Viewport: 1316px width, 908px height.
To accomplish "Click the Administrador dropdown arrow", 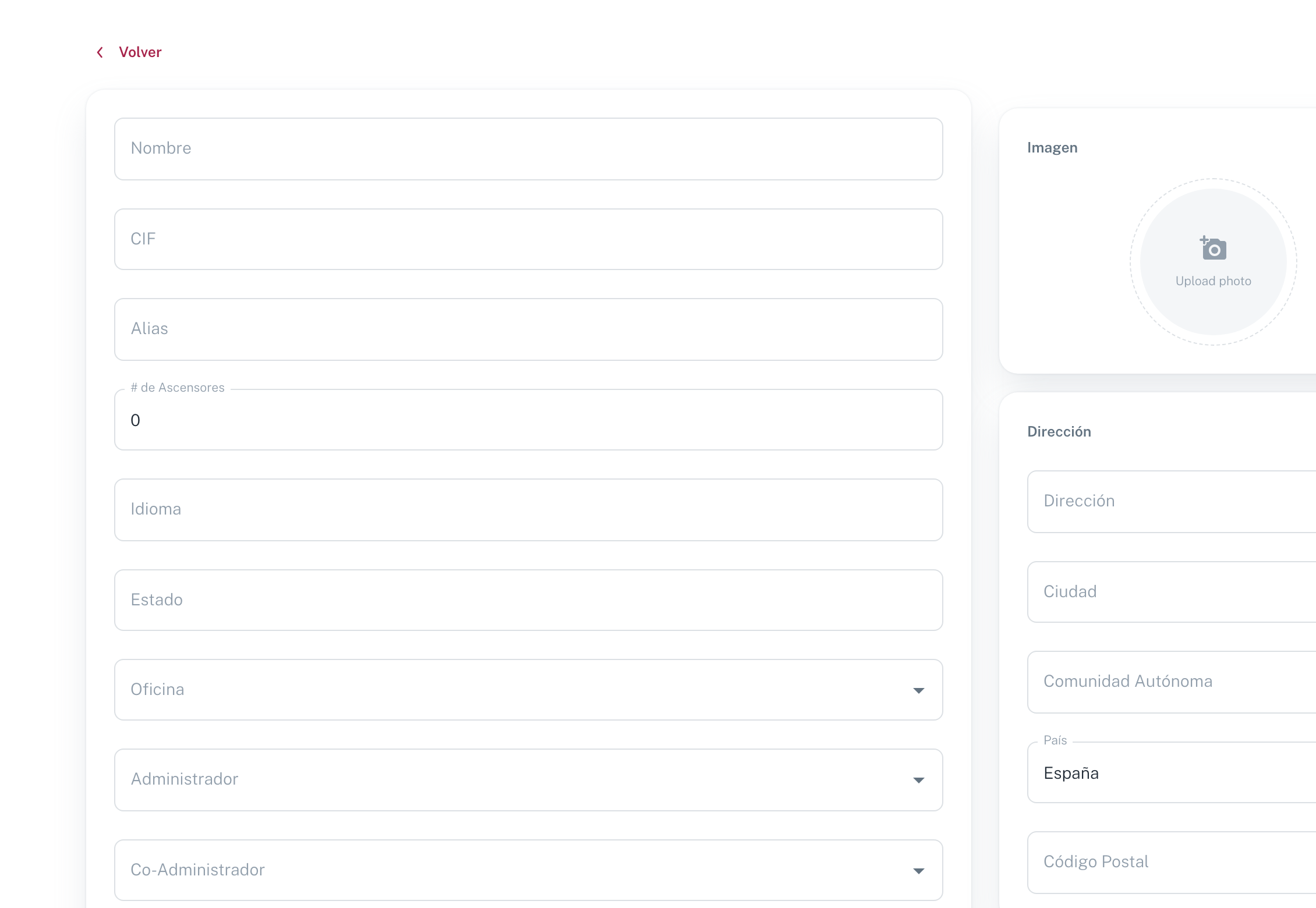I will (918, 780).
